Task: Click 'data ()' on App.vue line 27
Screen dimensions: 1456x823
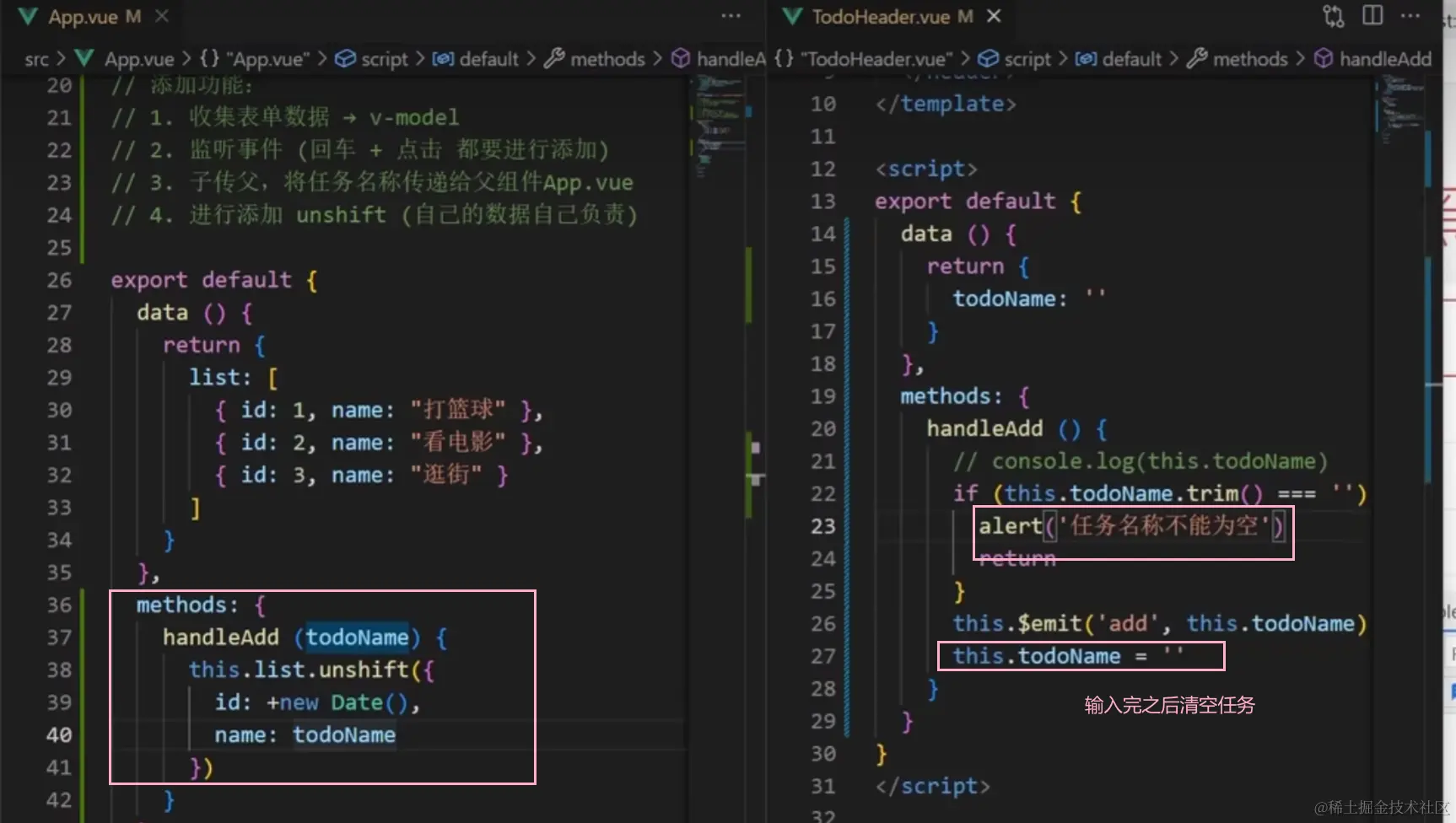Action: [x=181, y=313]
